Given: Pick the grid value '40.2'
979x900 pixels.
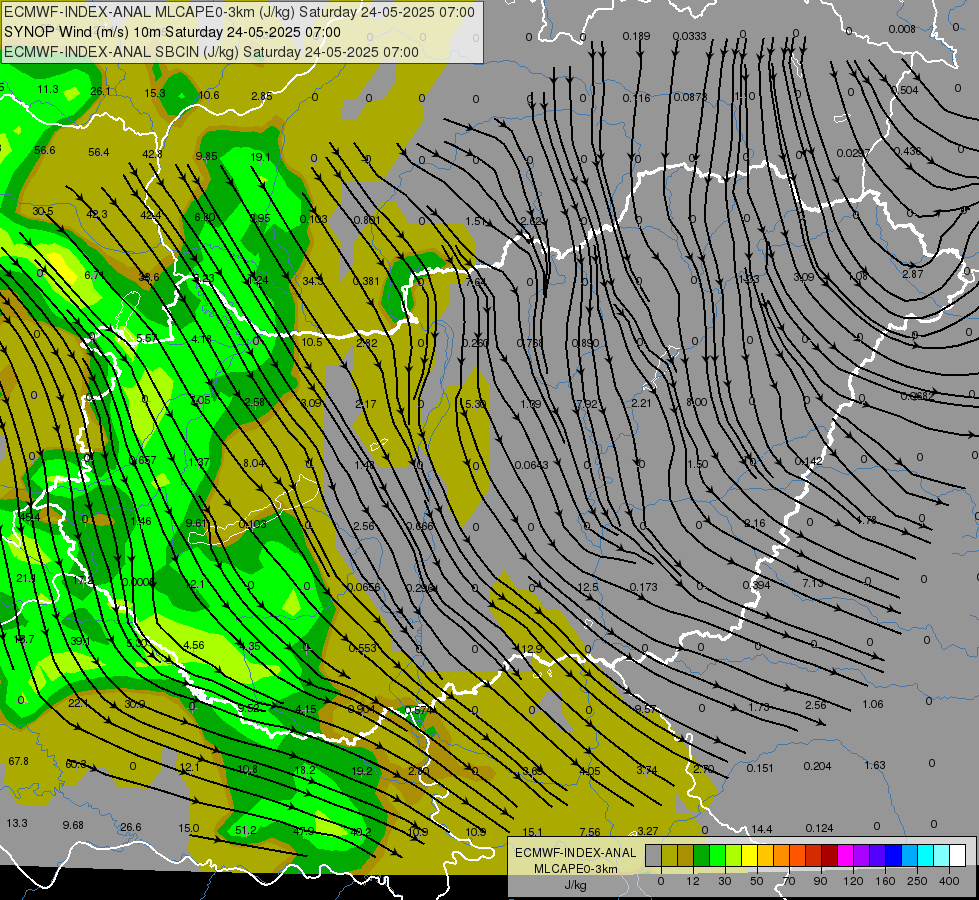Looking at the screenshot, I should [361, 832].
